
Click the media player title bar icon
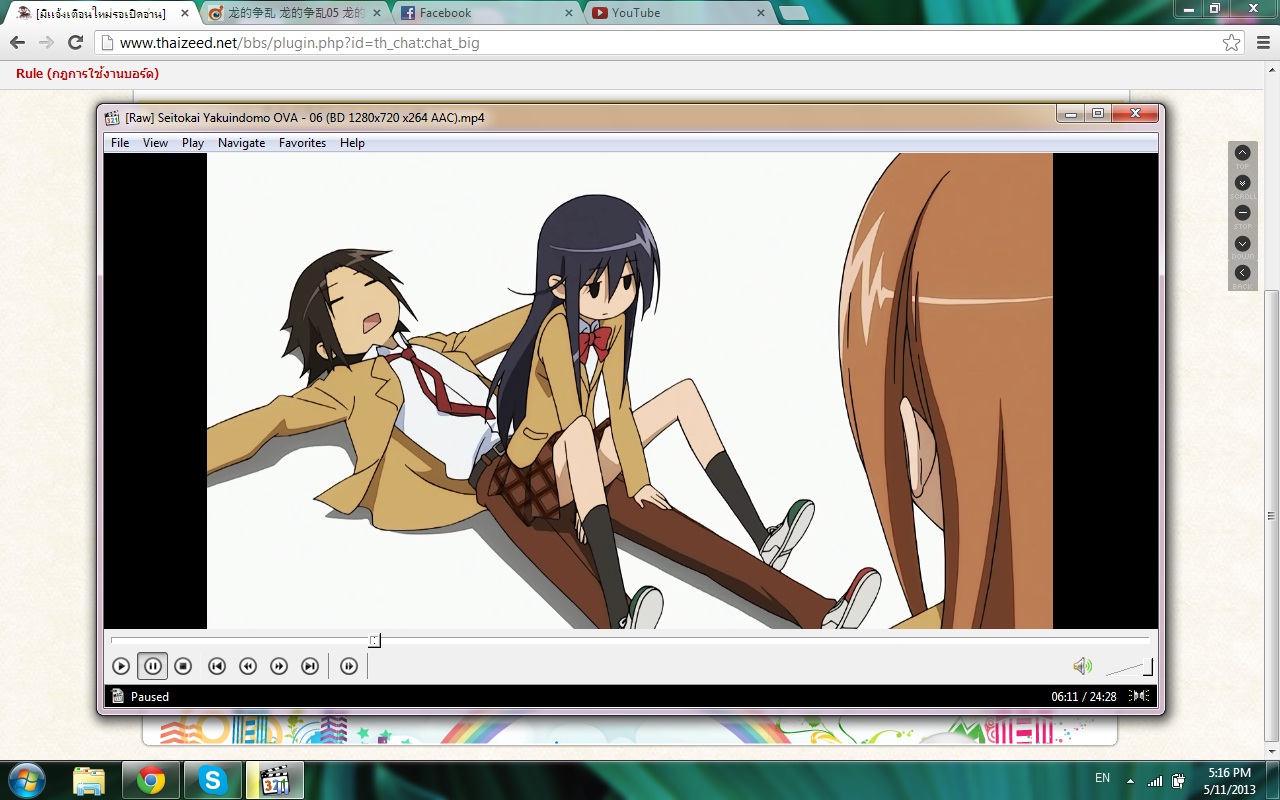point(113,117)
